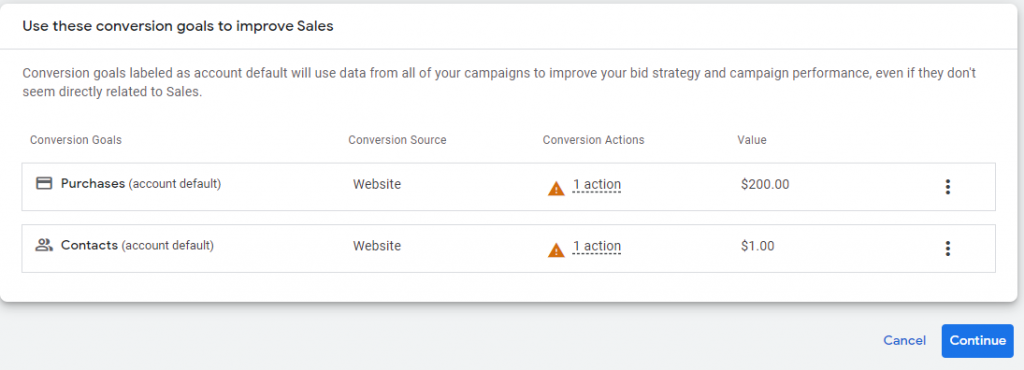Select the Contacts goal name
The image size is (1024, 370).
click(89, 245)
